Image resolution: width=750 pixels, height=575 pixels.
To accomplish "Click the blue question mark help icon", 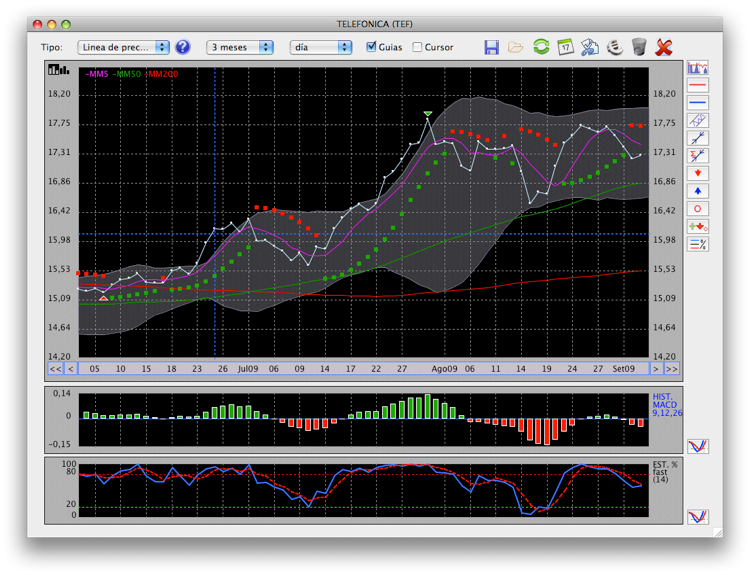I will [183, 47].
